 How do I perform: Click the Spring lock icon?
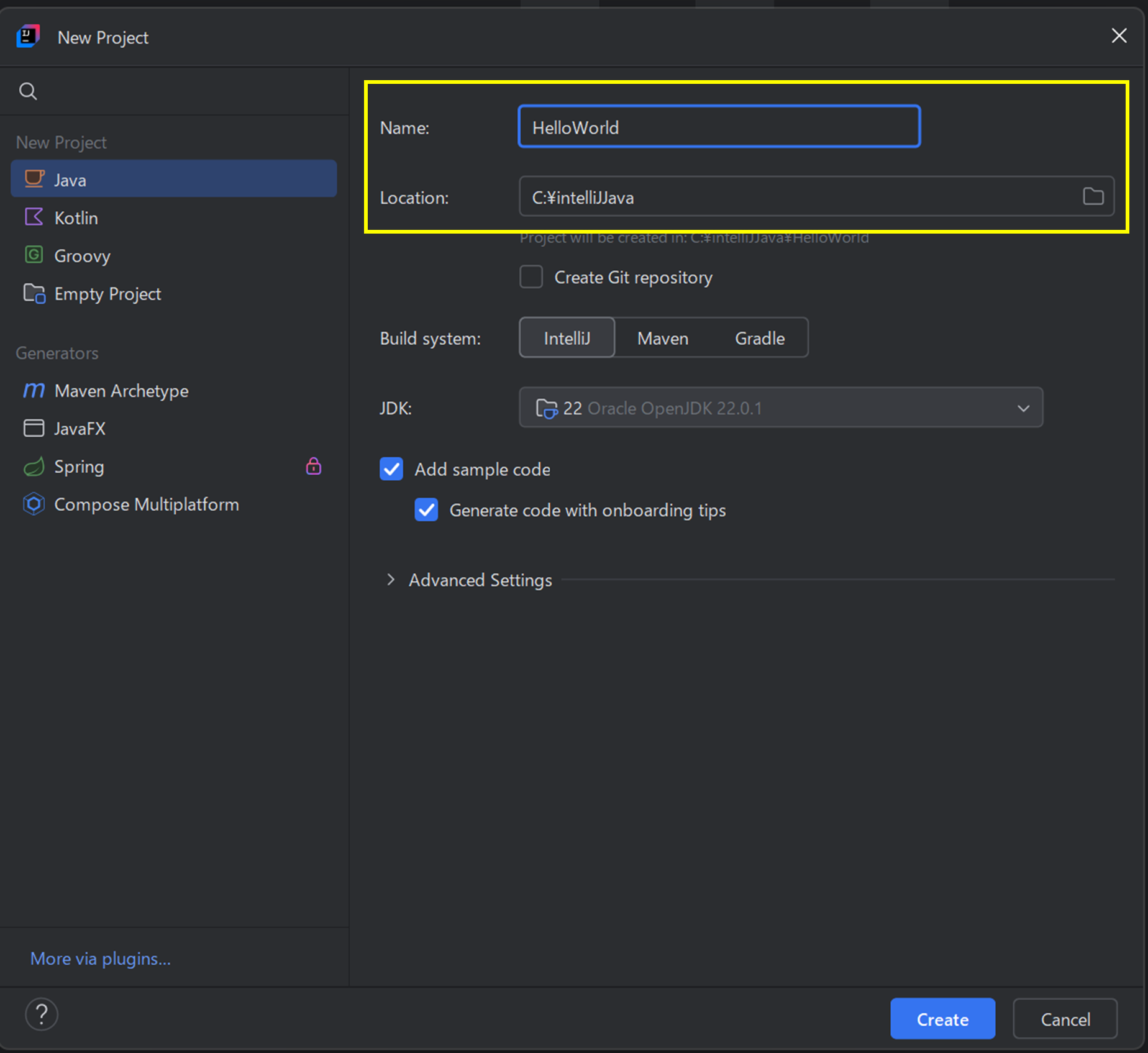[314, 466]
